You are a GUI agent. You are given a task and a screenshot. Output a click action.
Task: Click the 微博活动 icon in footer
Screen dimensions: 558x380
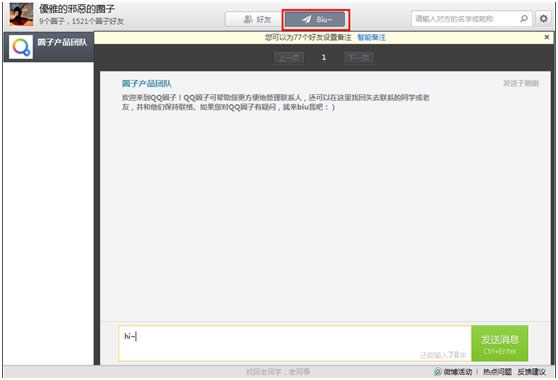pos(437,372)
